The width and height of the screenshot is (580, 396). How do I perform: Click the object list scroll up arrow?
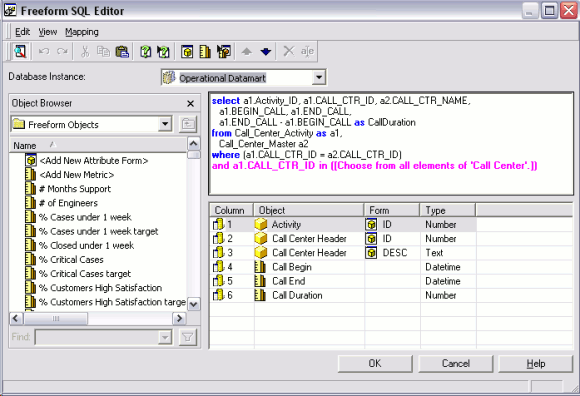(194, 143)
